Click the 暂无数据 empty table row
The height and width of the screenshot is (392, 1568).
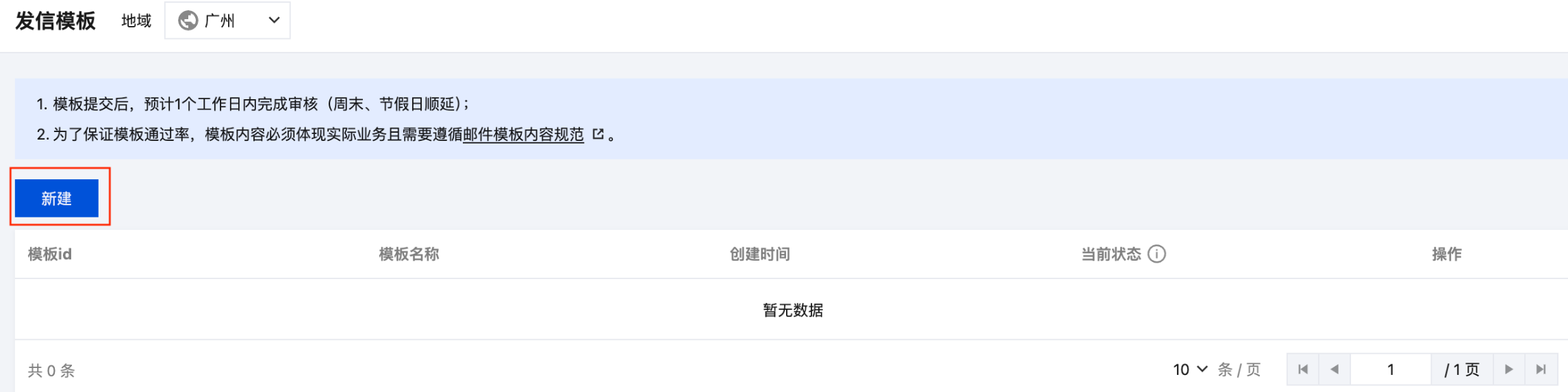[792, 310]
